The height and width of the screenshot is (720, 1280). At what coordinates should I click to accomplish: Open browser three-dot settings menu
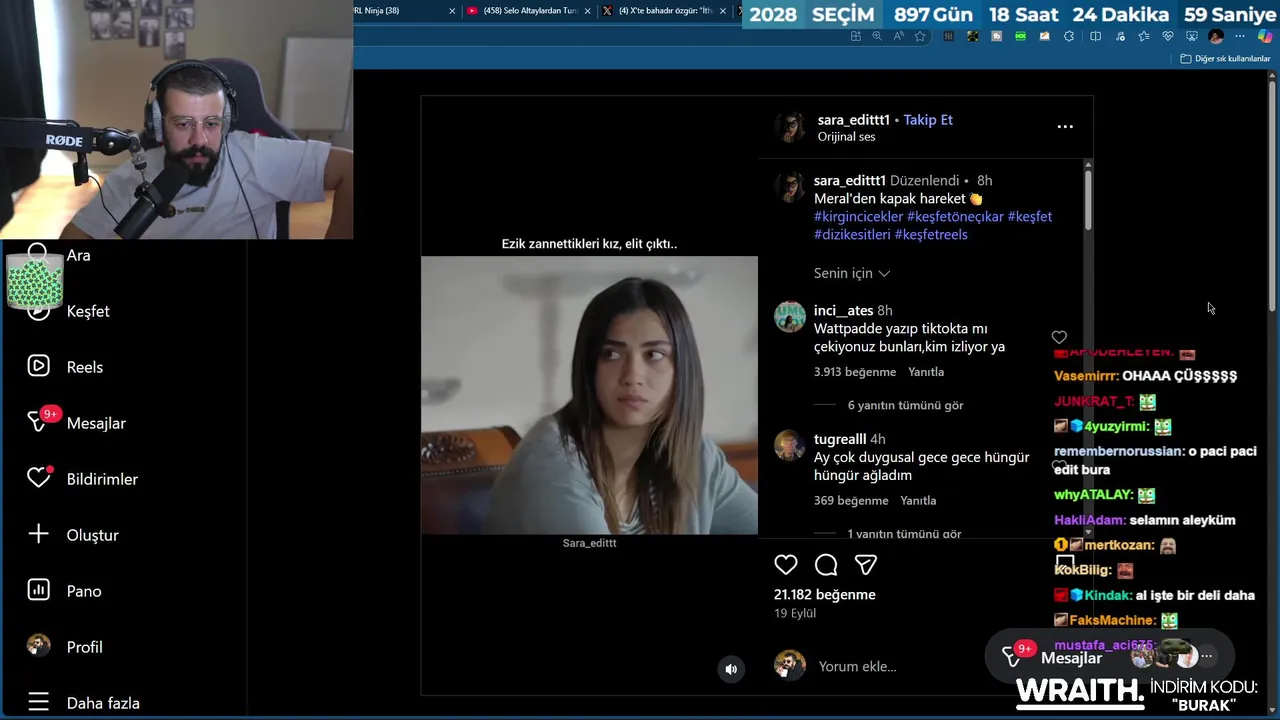coord(1240,36)
